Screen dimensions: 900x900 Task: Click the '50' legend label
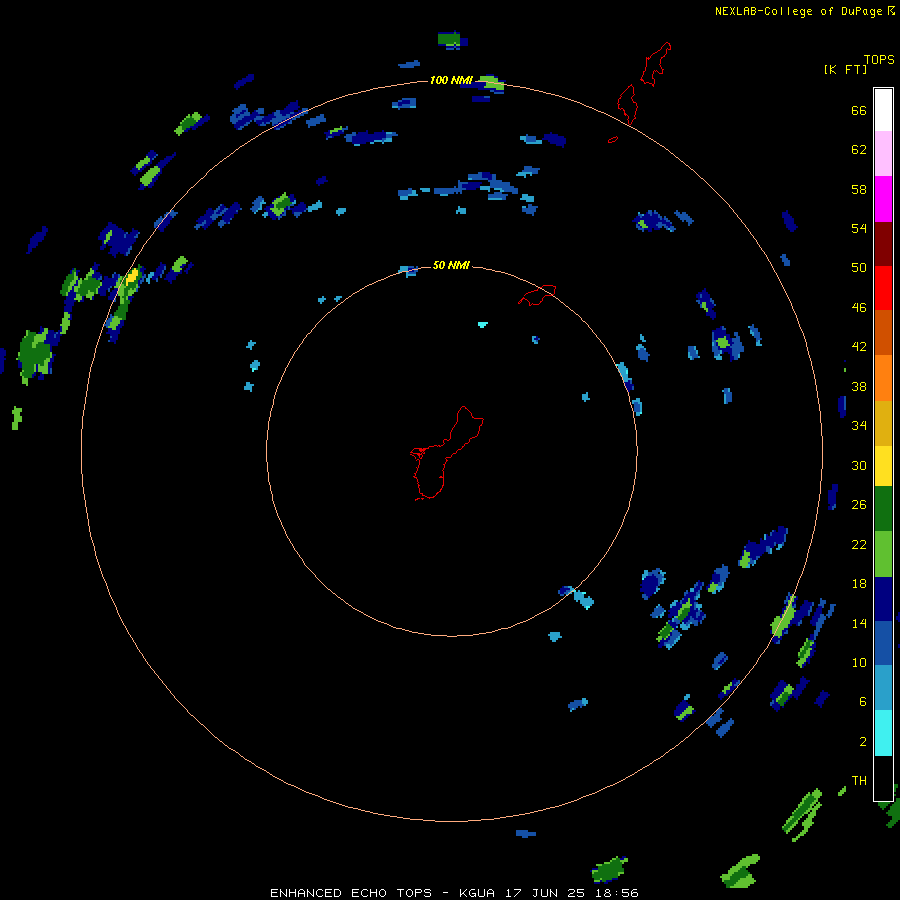(859, 268)
